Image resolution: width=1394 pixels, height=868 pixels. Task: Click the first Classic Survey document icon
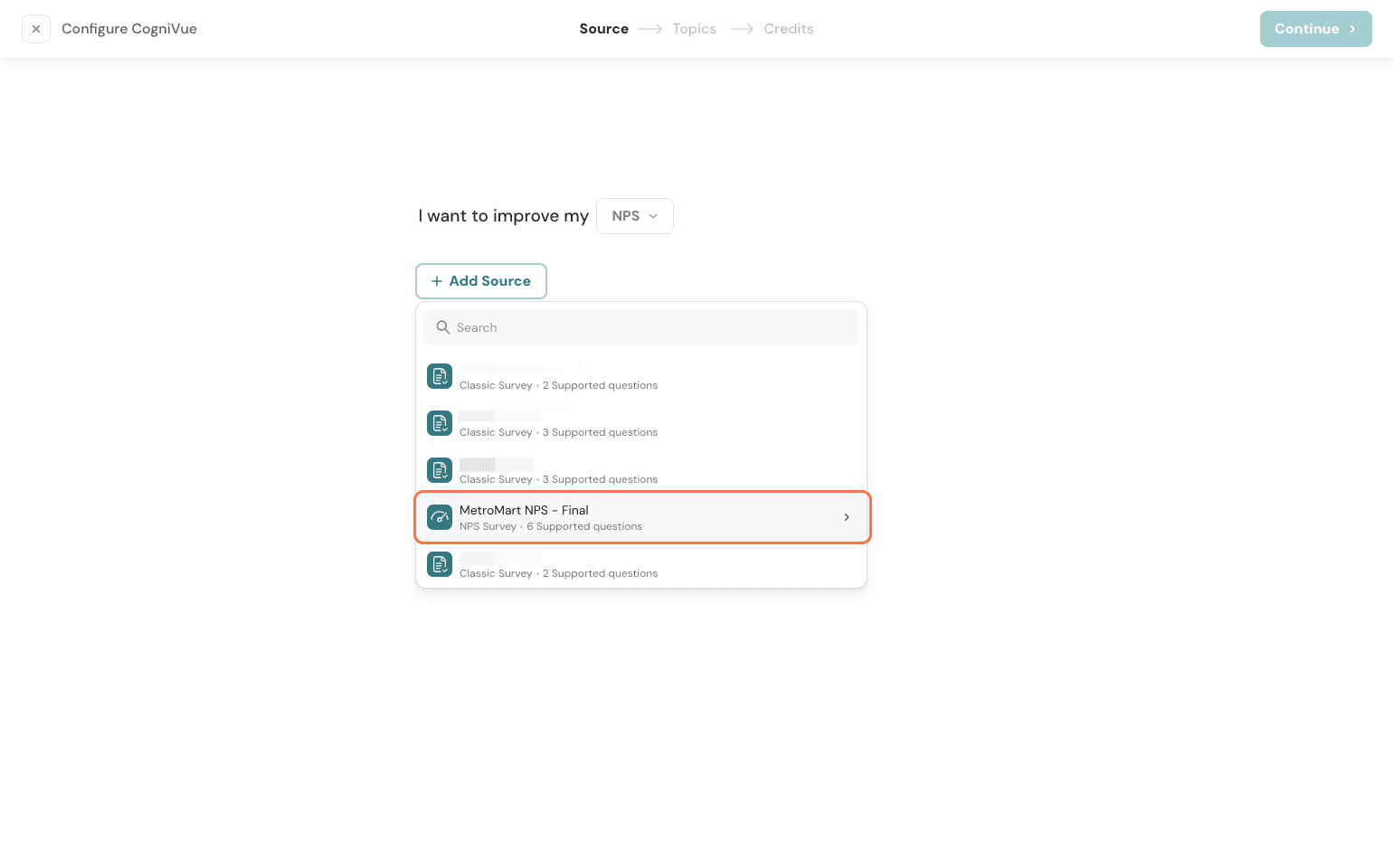[440, 376]
